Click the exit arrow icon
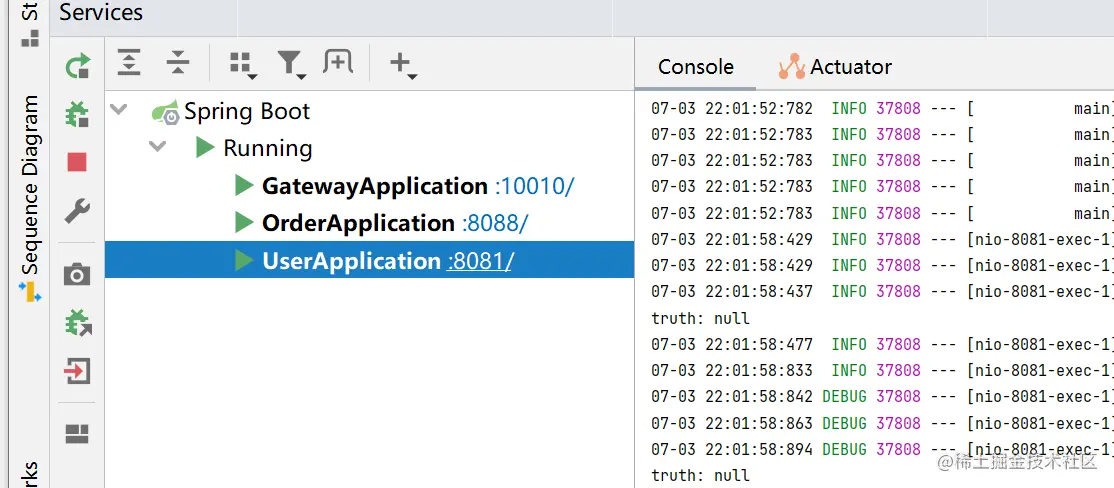 [x=77, y=371]
